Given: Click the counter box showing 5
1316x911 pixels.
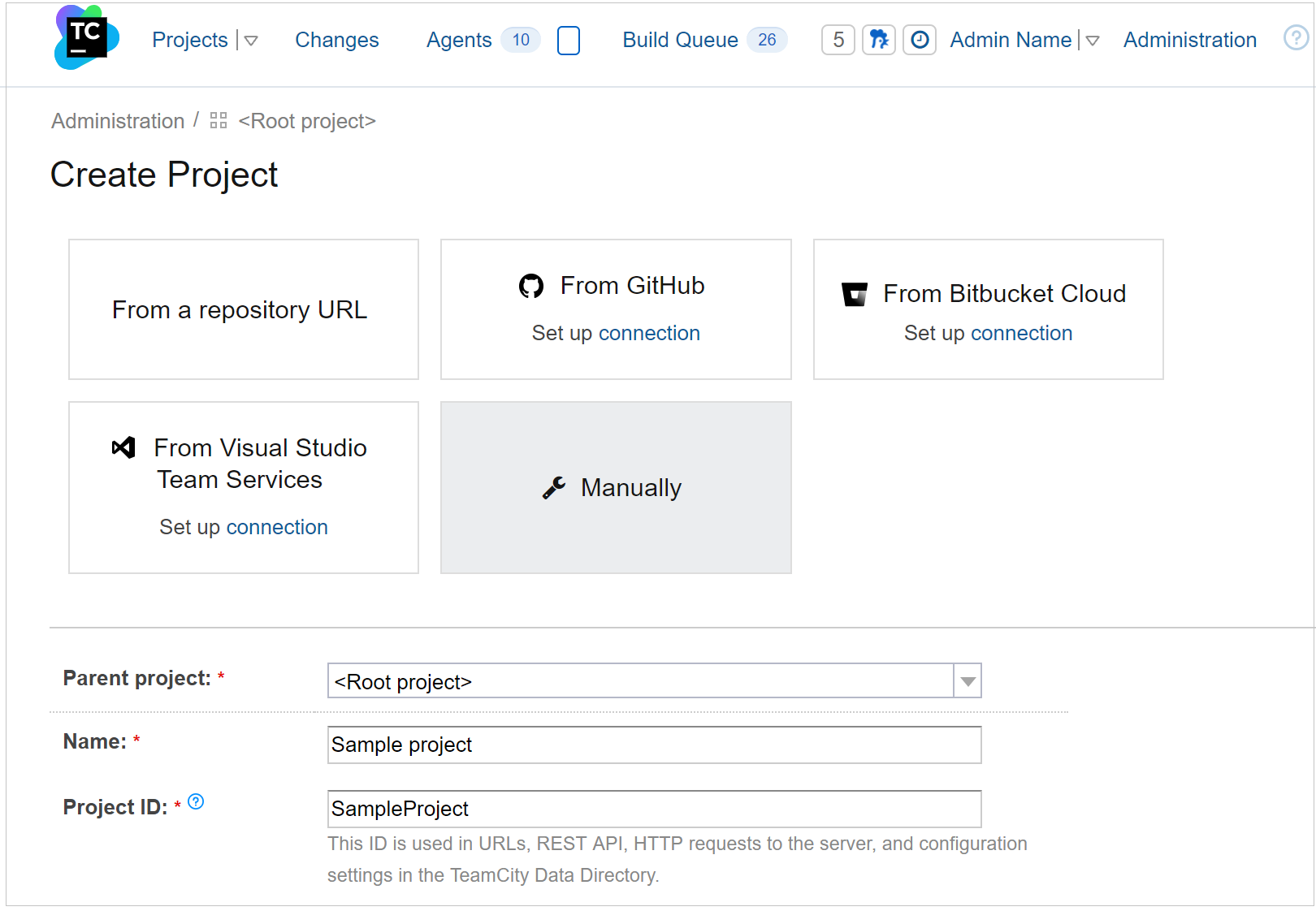Looking at the screenshot, I should click(x=838, y=40).
